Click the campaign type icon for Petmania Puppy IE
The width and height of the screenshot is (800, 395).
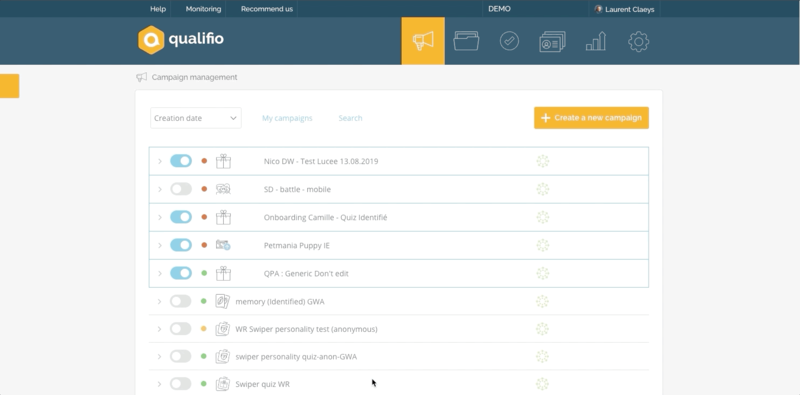(223, 245)
